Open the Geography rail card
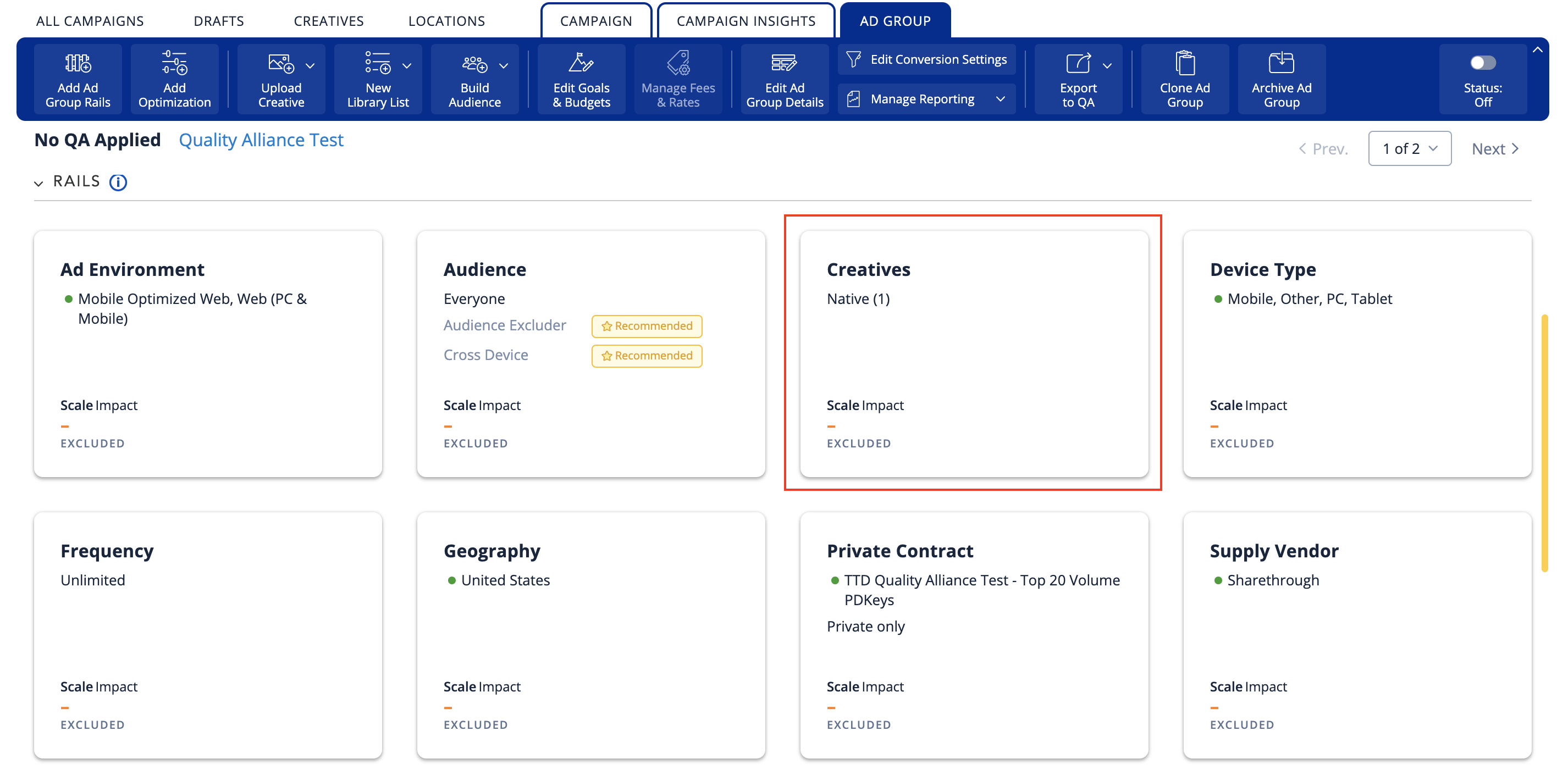 coord(591,635)
